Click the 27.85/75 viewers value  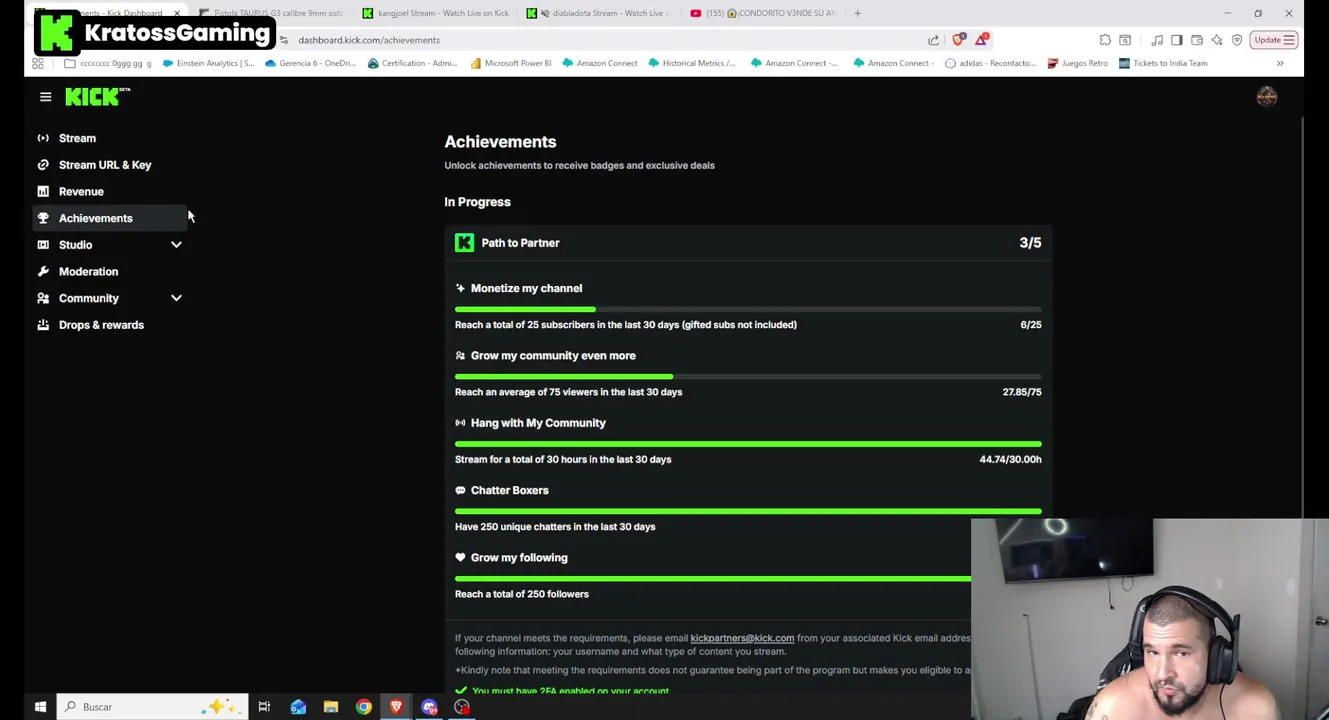point(1021,392)
